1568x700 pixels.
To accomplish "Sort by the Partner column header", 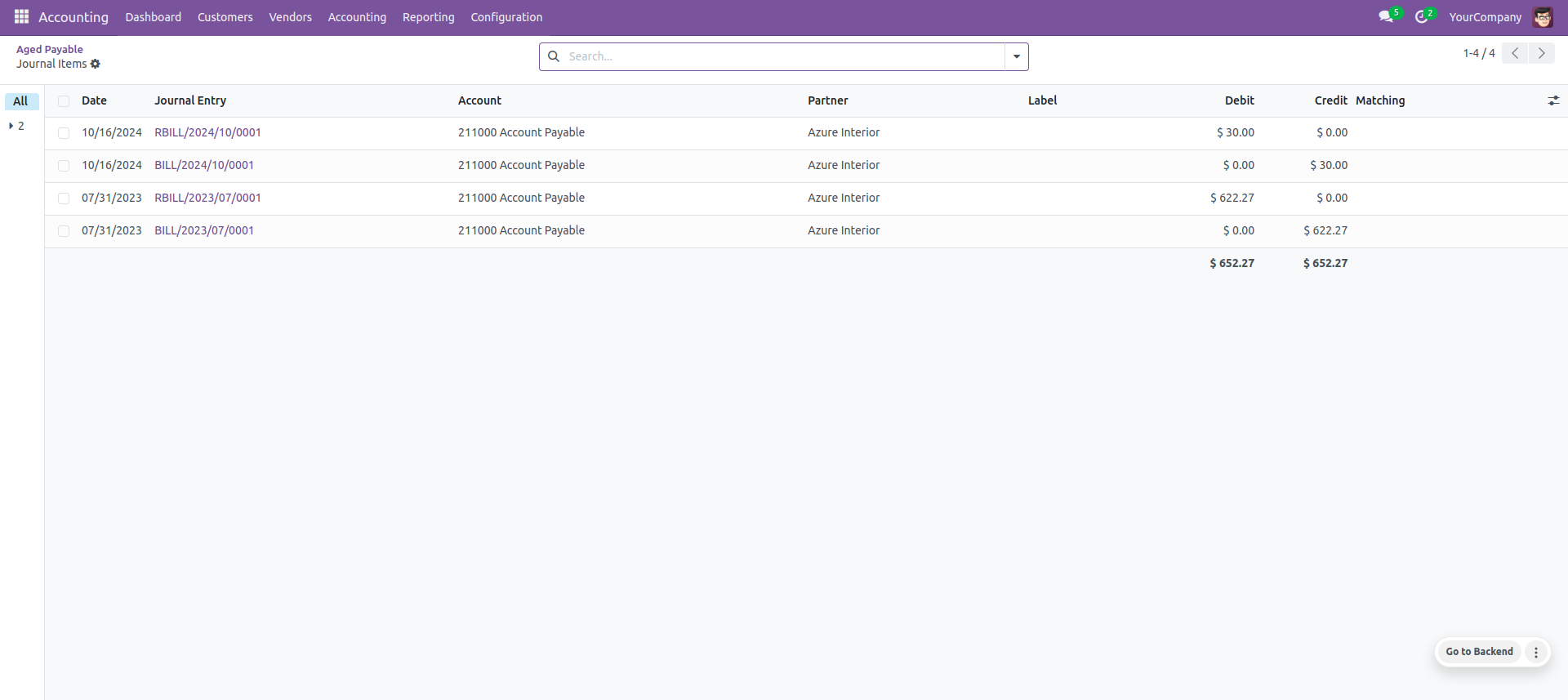I will click(x=828, y=100).
